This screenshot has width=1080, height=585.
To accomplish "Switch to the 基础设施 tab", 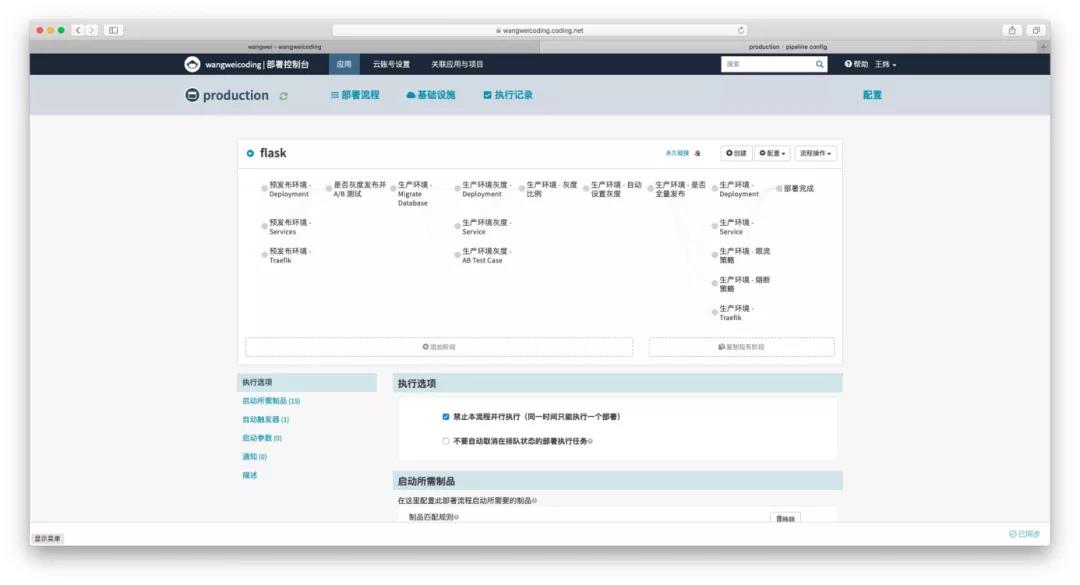I will [430, 95].
